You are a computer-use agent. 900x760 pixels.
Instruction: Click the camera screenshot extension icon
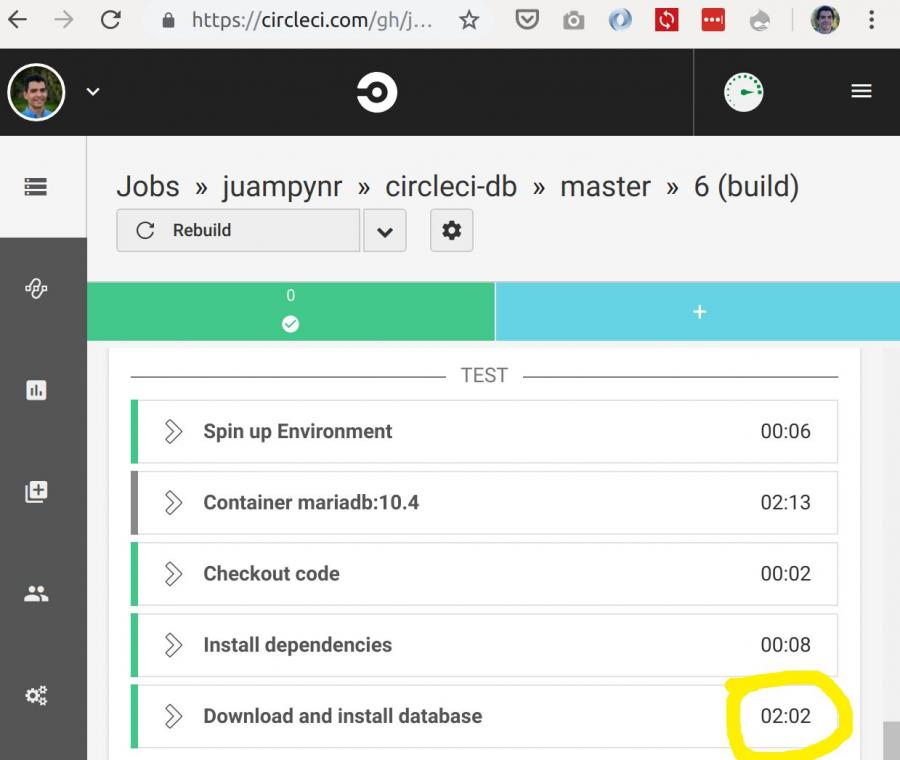click(573, 21)
